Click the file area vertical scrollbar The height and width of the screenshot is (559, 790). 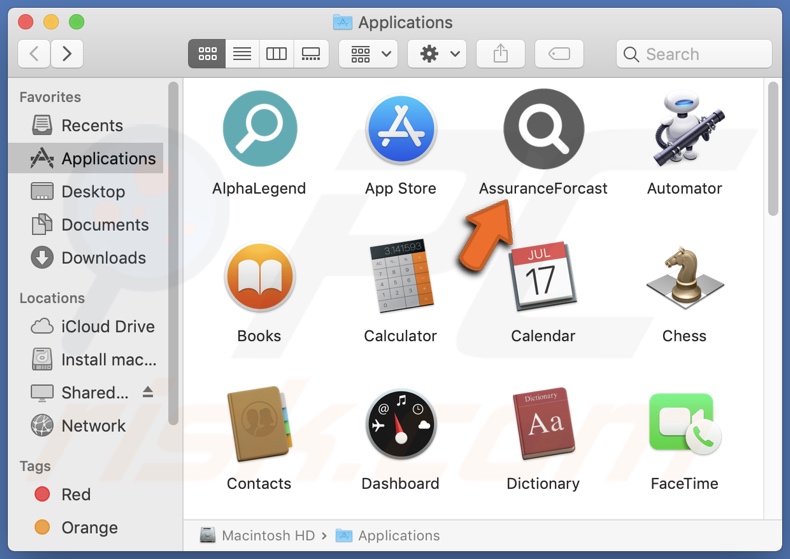(x=773, y=149)
